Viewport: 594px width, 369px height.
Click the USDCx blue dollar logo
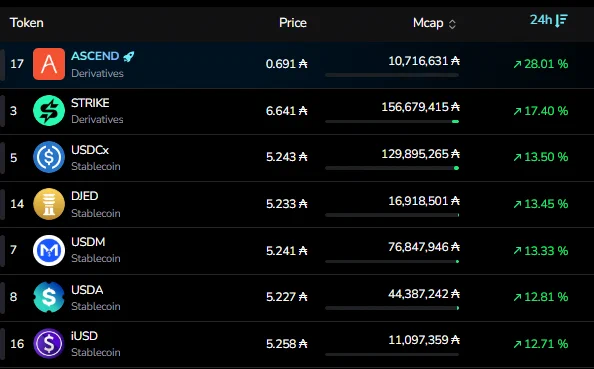49,157
